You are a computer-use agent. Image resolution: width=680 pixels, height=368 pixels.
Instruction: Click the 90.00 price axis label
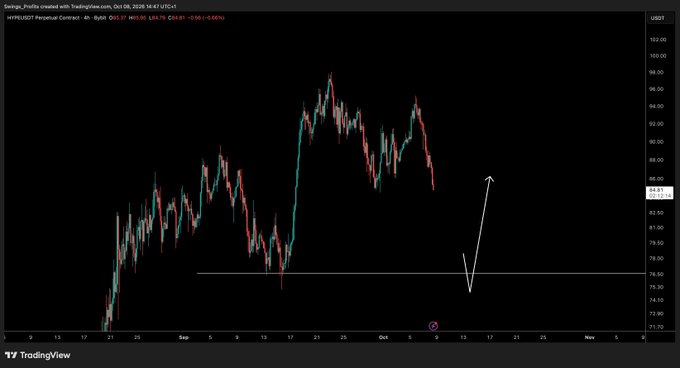pos(657,142)
